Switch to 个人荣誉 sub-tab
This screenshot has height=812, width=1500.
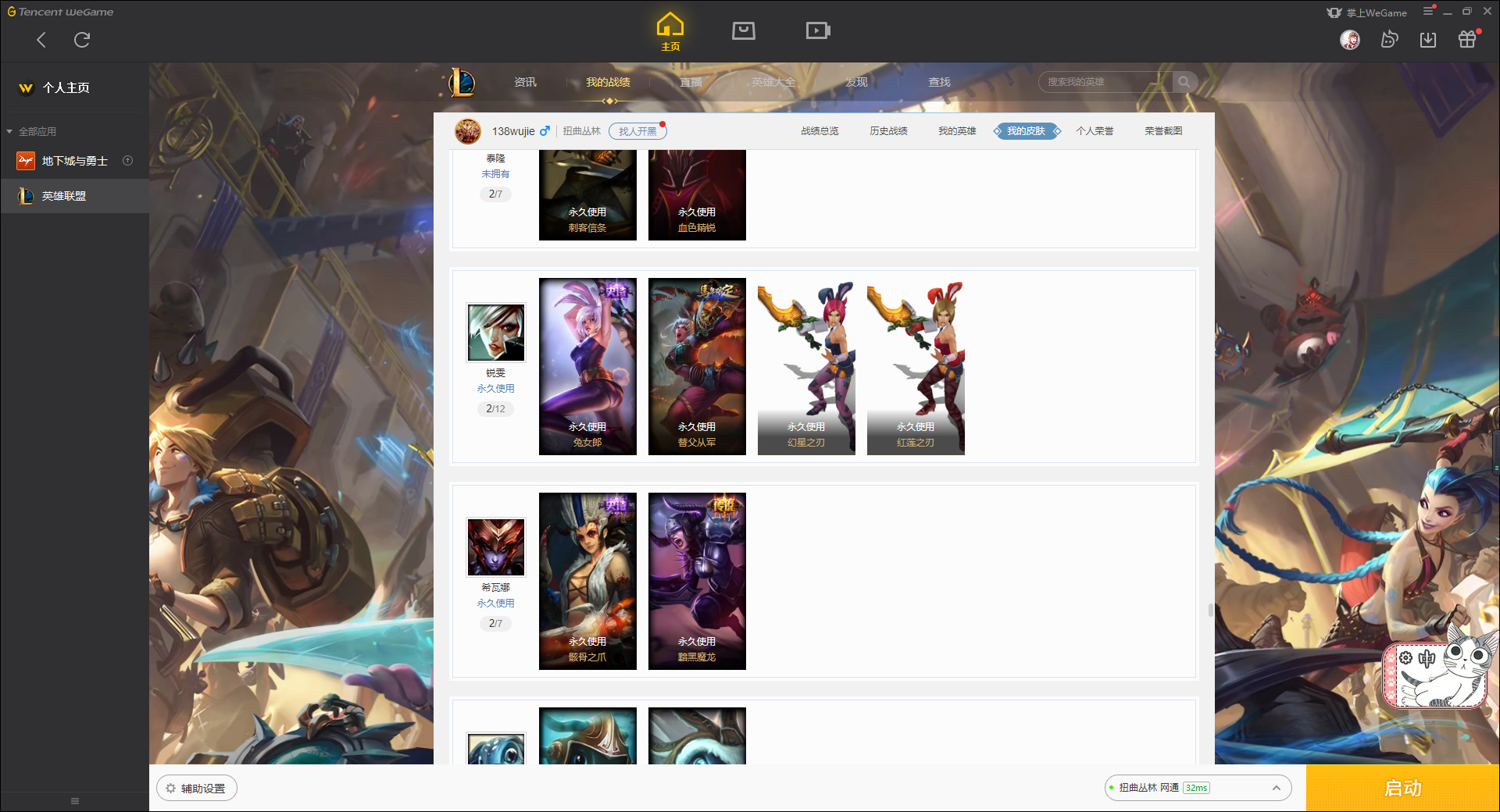[1095, 131]
